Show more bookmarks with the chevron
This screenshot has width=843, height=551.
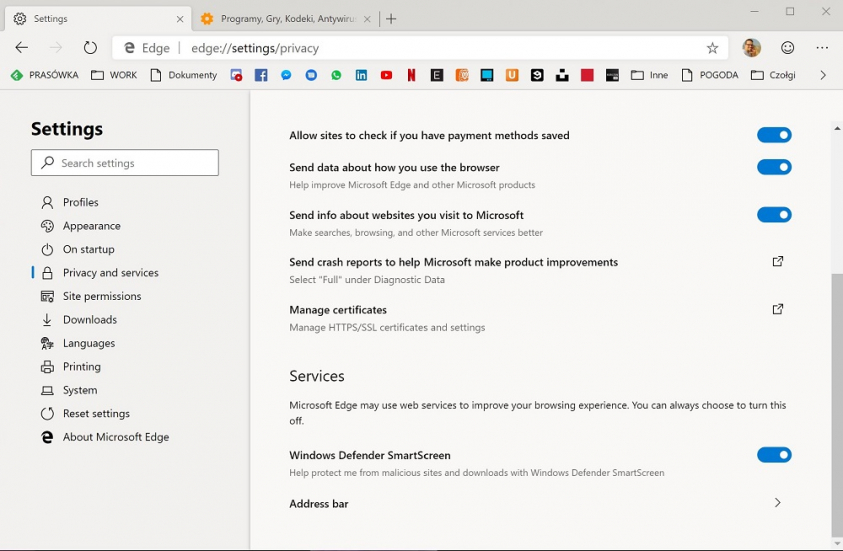pos(823,75)
